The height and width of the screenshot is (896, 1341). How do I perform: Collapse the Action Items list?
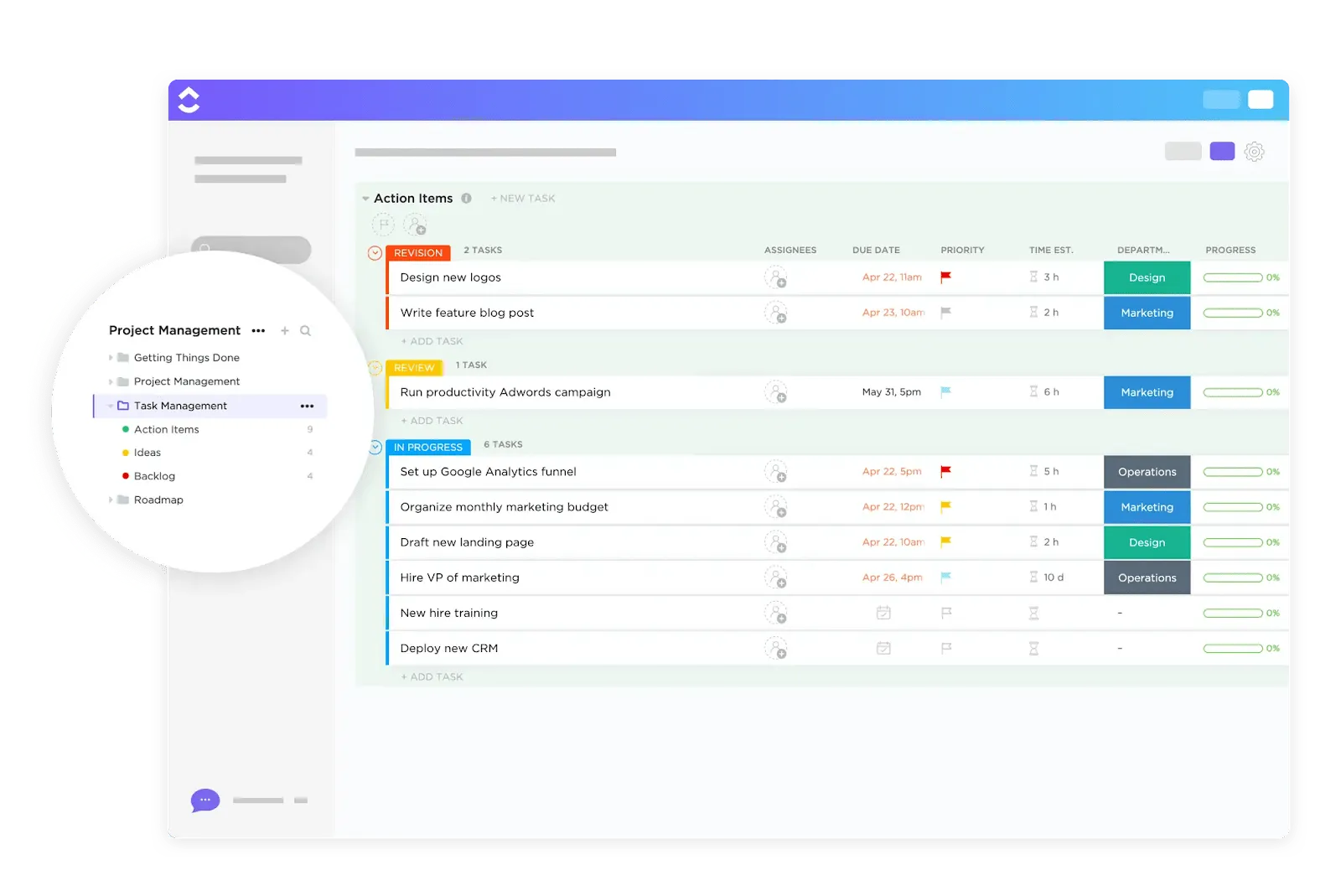(x=365, y=199)
